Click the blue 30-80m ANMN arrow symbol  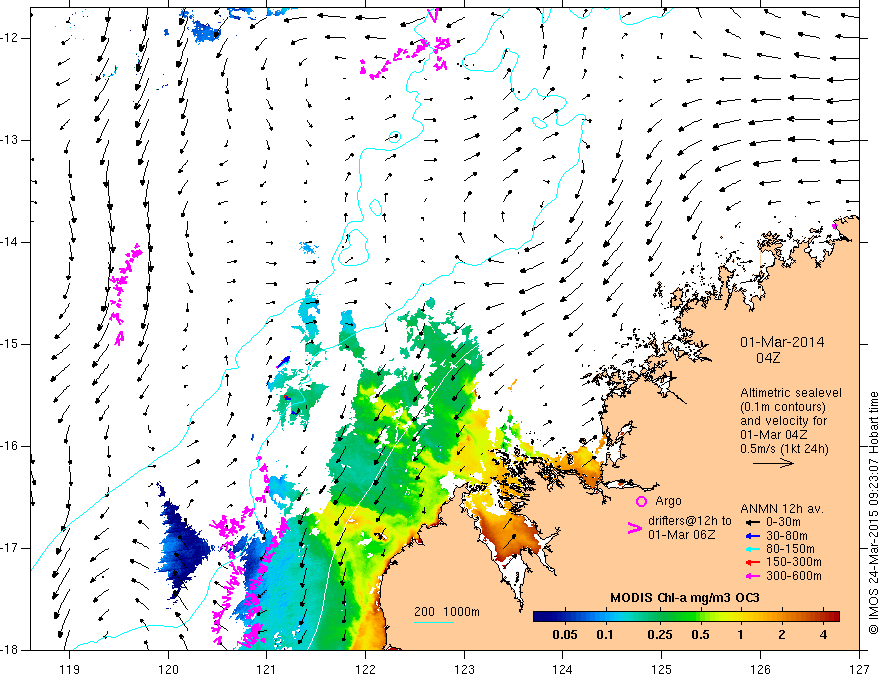coord(753,535)
